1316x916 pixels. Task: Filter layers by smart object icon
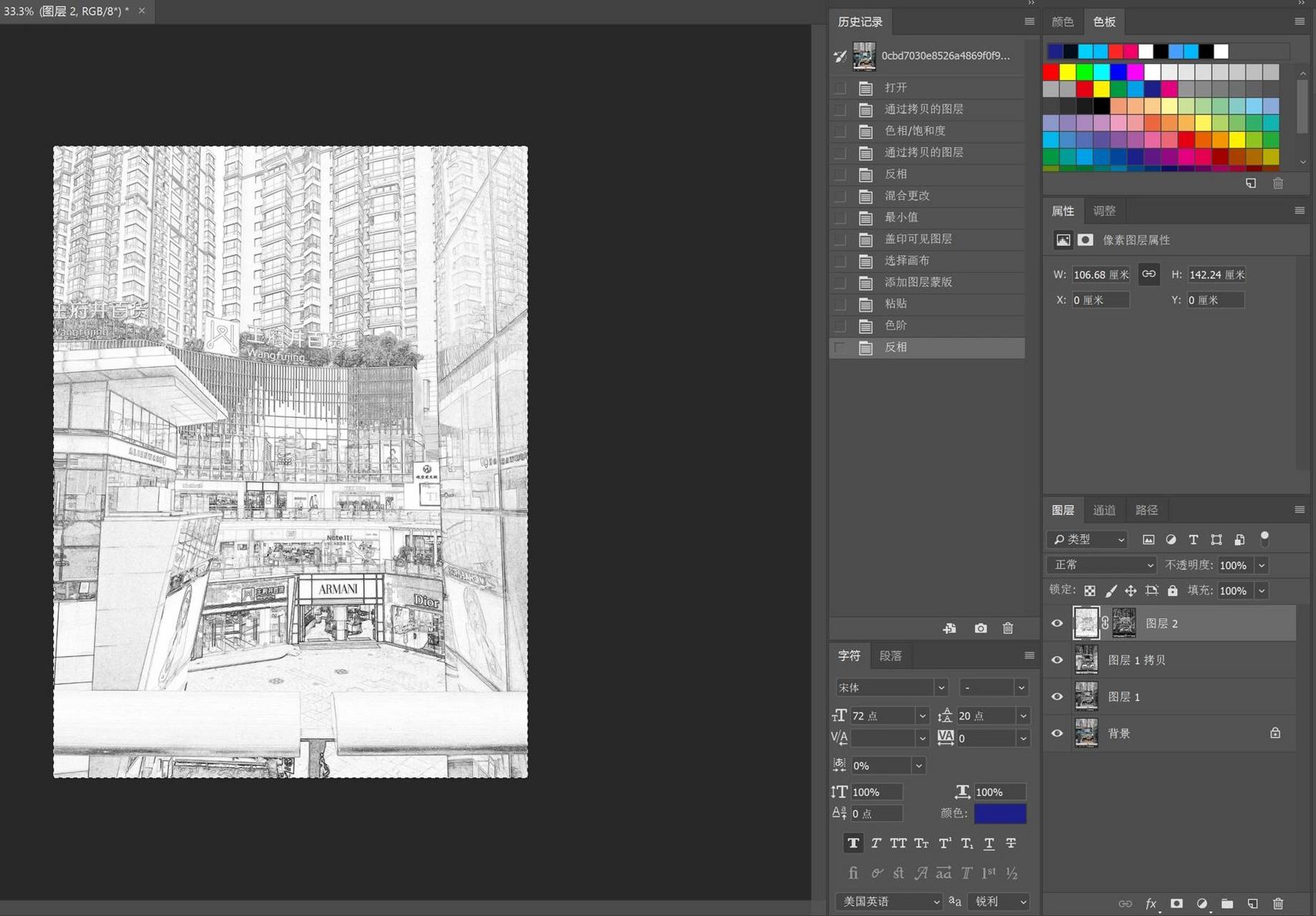[1239, 540]
